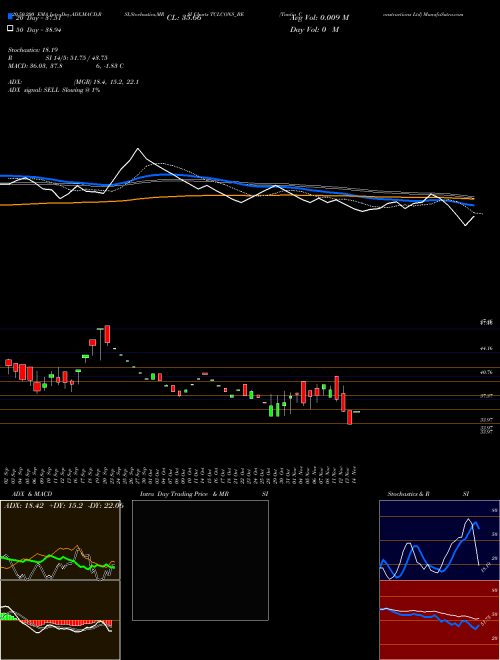Click the 37.37 price axis label
This screenshot has height=660, width=500.
tap(486, 396)
